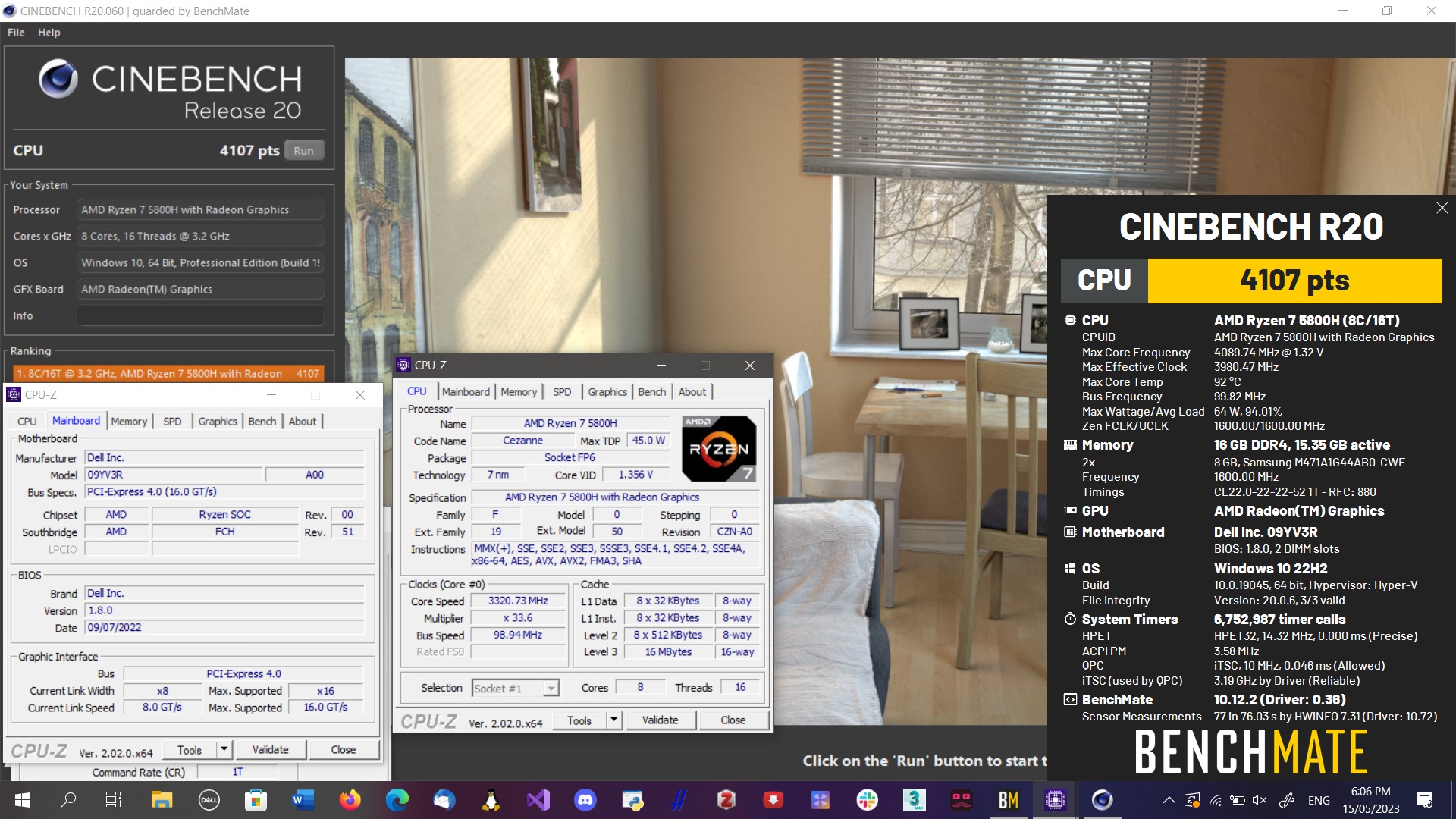This screenshot has height=819, width=1456.
Task: Open battery status tray icon
Action: [x=1238, y=800]
